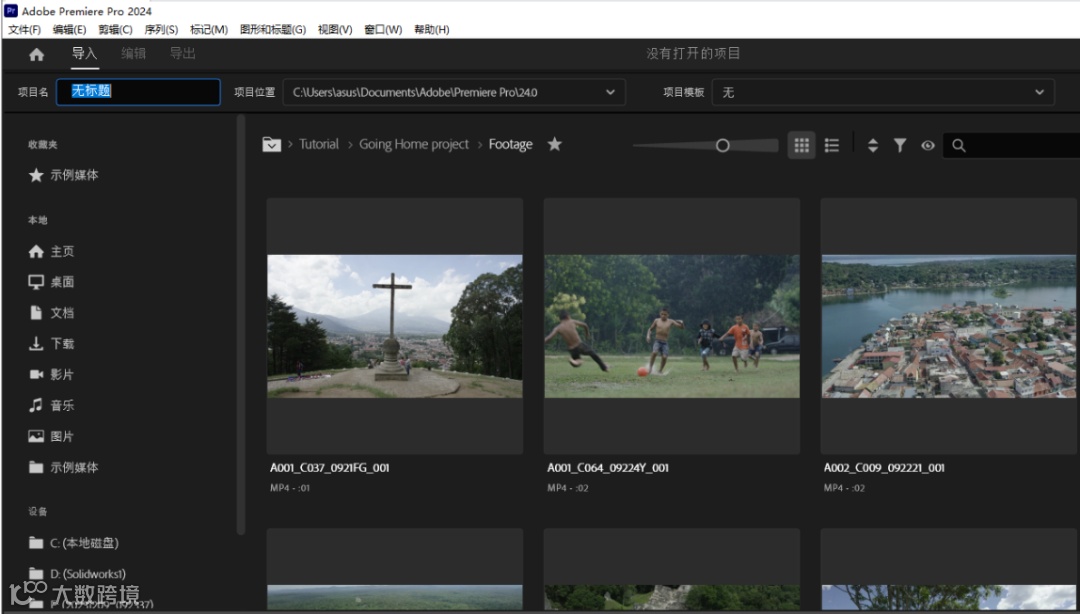Open the C: local disk device

coord(74,543)
